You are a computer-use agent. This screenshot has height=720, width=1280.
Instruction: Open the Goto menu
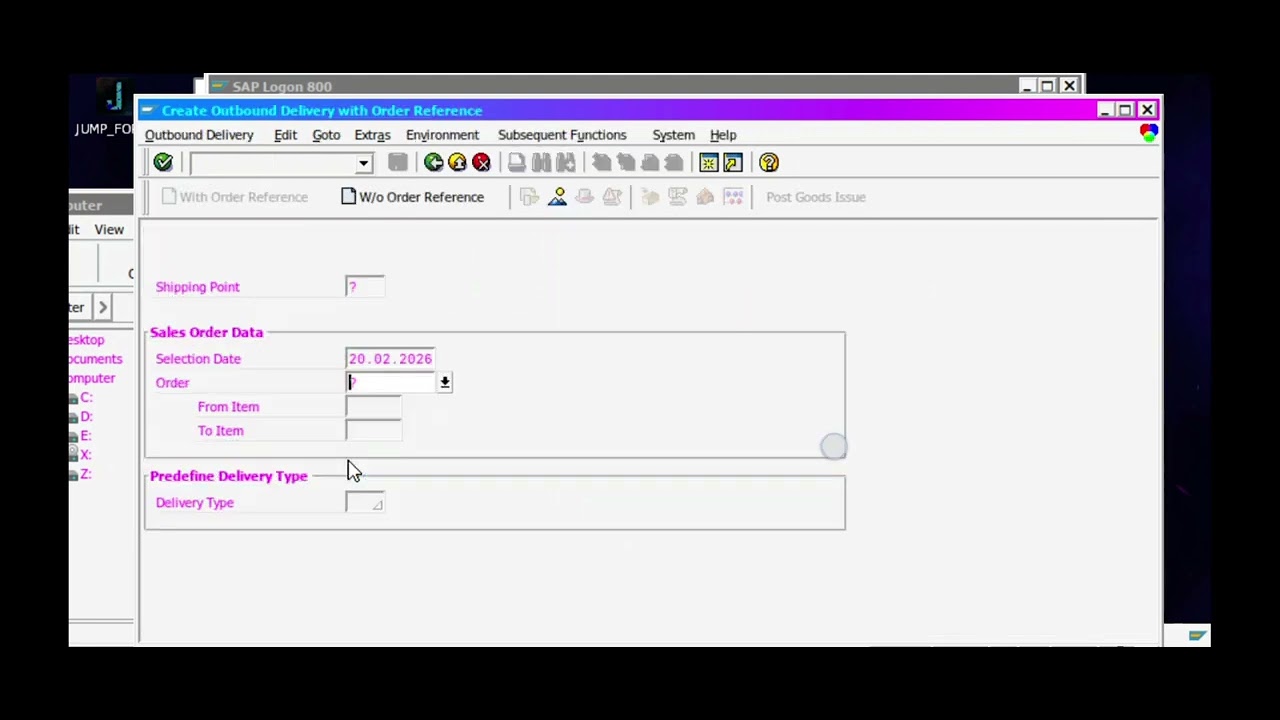tap(326, 135)
